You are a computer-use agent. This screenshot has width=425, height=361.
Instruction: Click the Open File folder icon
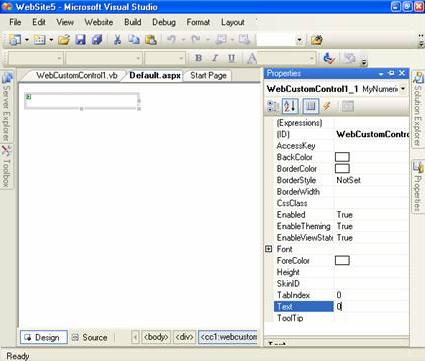click(64, 40)
